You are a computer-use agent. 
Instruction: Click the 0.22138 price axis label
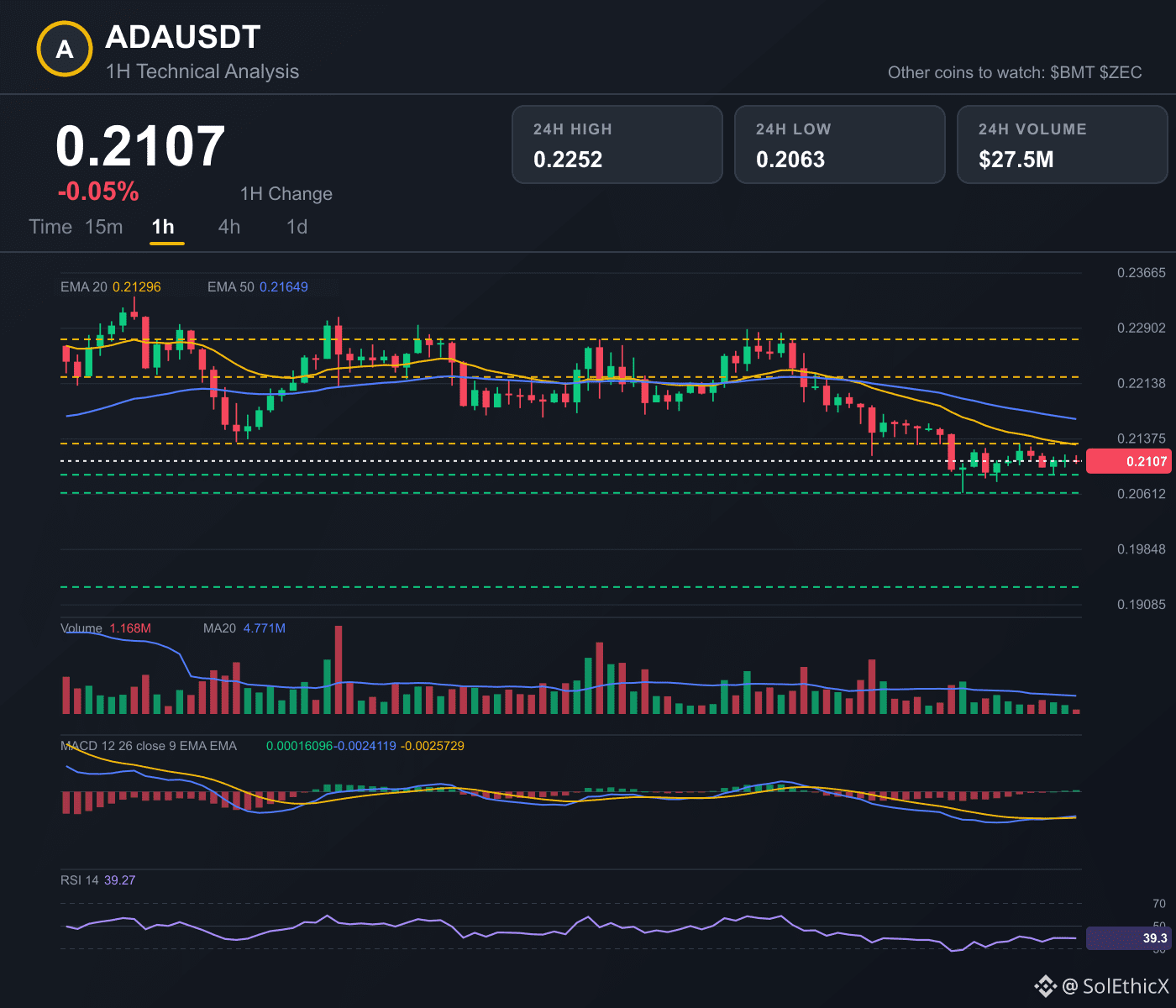[1142, 384]
